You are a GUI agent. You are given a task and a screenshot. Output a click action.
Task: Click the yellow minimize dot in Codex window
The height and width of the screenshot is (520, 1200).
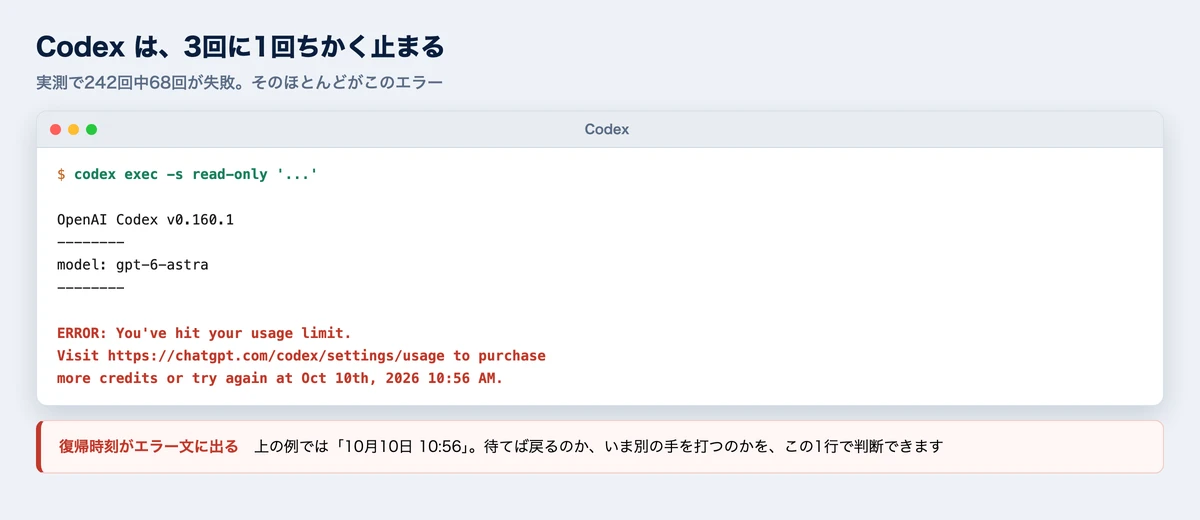click(x=74, y=129)
